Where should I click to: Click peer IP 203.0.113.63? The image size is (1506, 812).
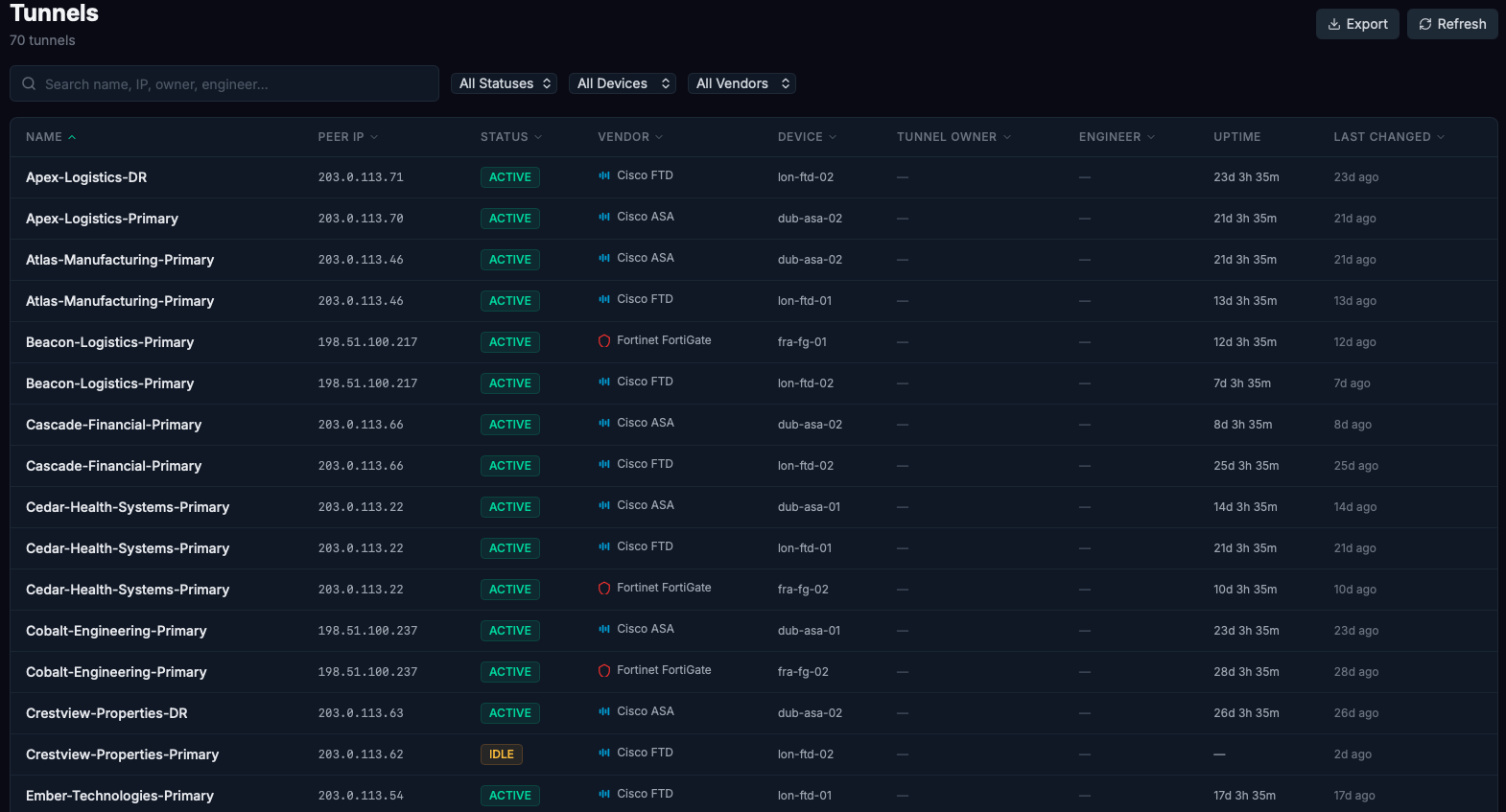[361, 713]
